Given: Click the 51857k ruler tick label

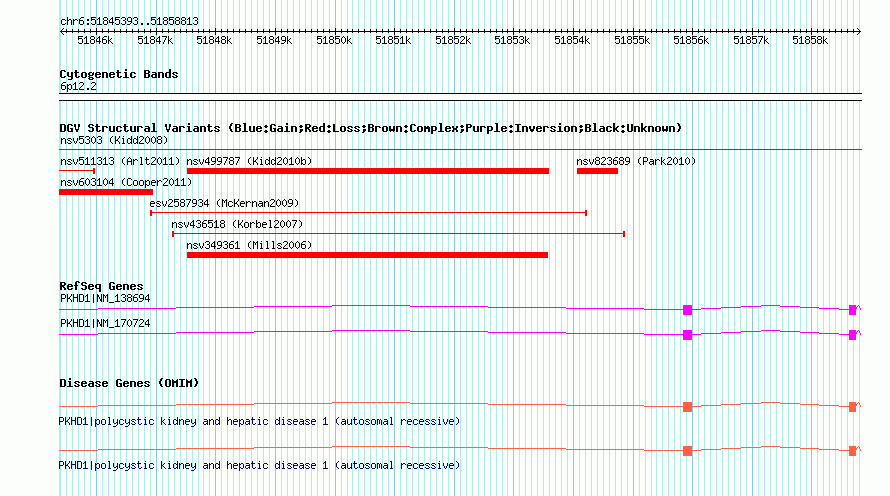Looking at the screenshot, I should tap(751, 41).
